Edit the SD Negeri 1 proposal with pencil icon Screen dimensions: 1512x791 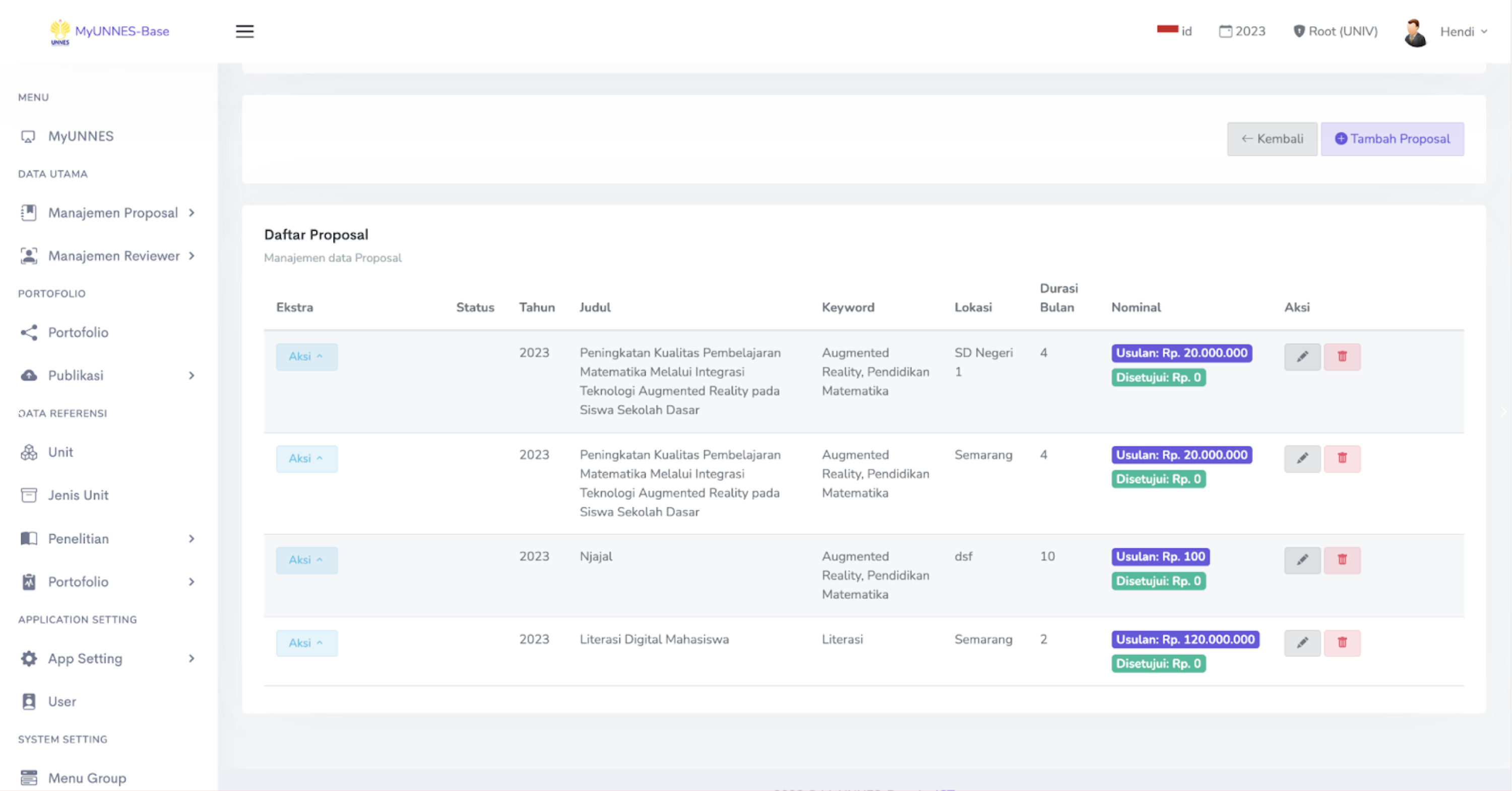click(x=1302, y=356)
